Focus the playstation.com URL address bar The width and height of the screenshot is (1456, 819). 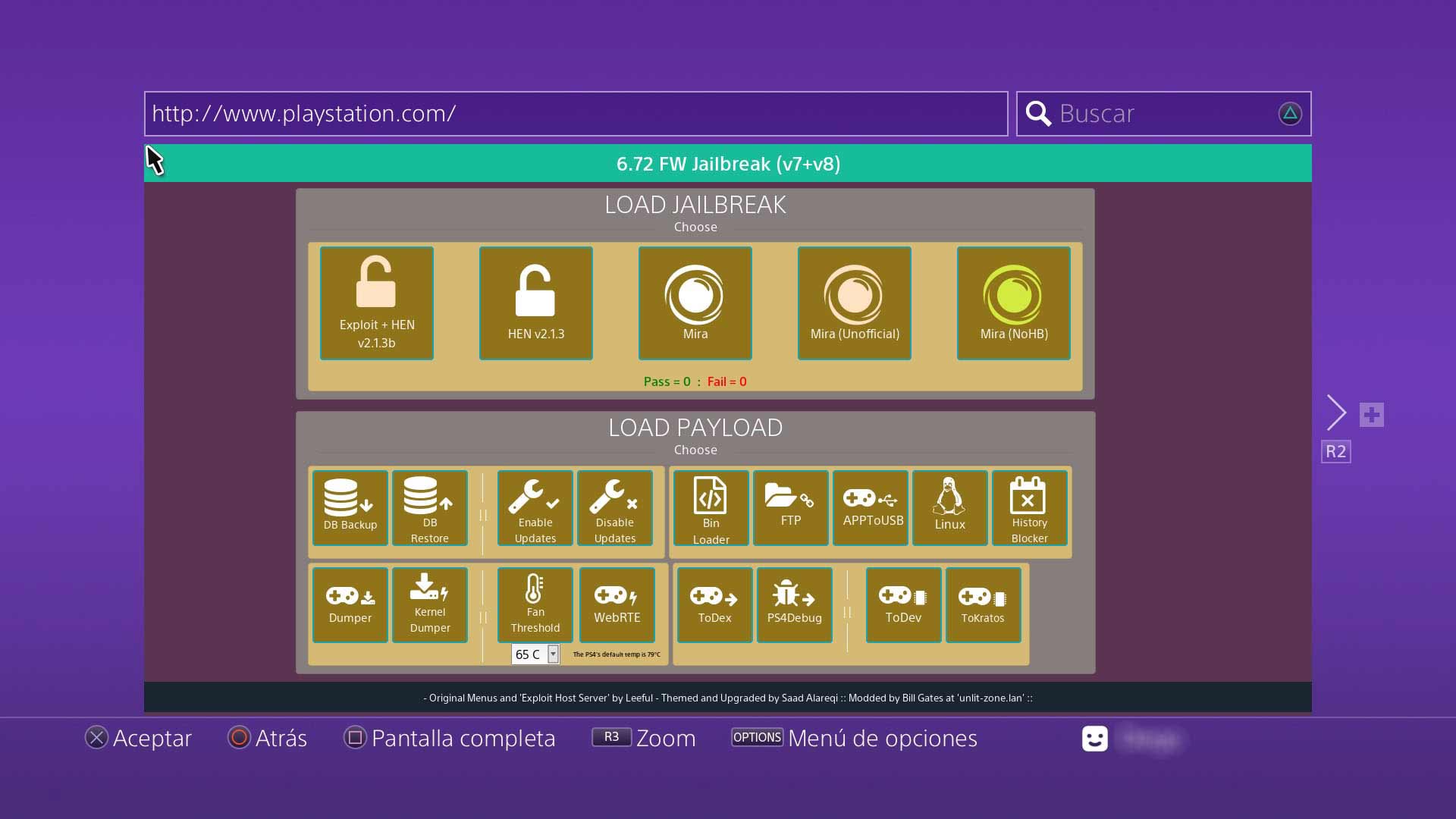click(576, 114)
